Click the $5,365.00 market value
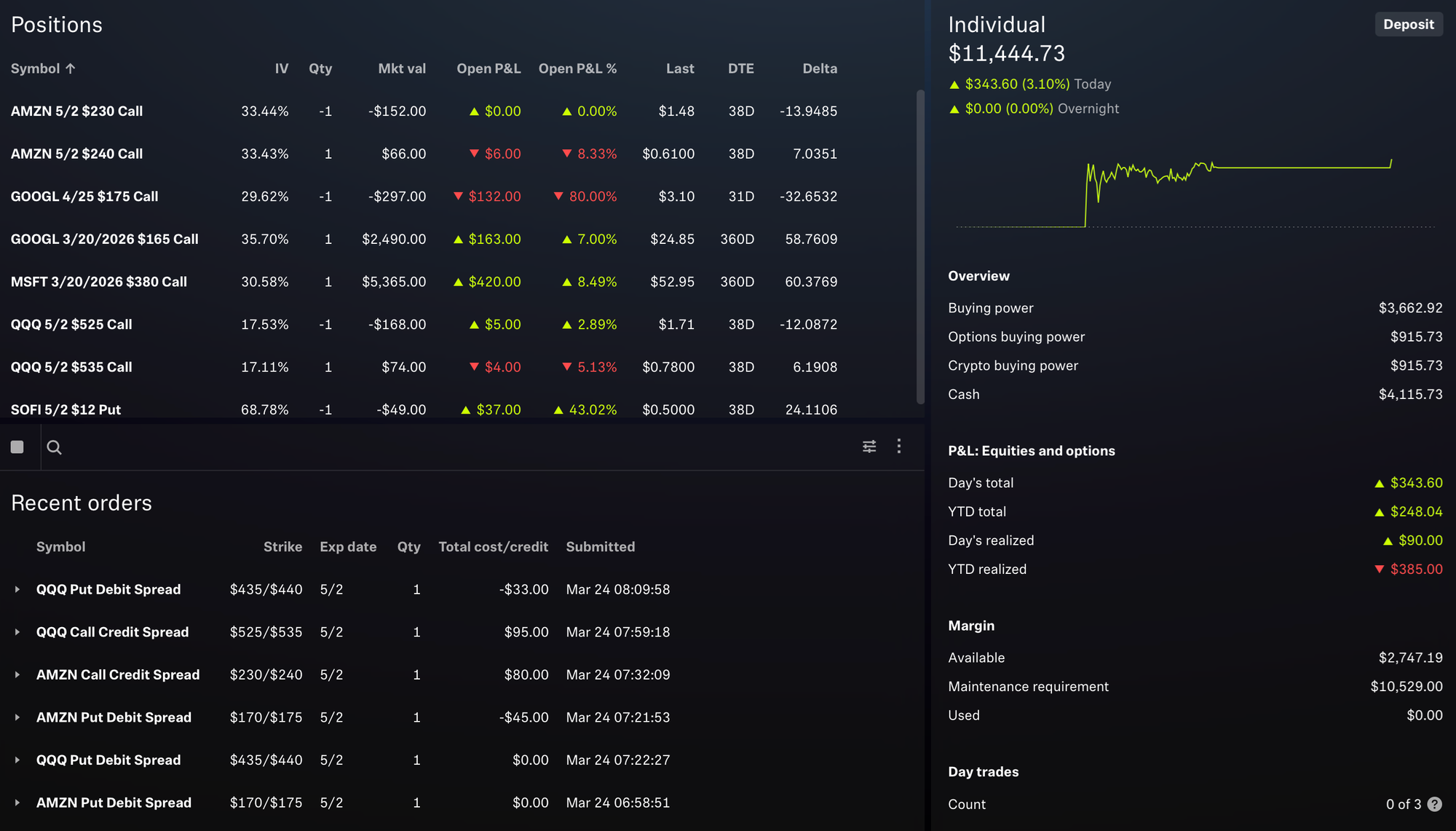This screenshot has height=831, width=1456. 394,282
